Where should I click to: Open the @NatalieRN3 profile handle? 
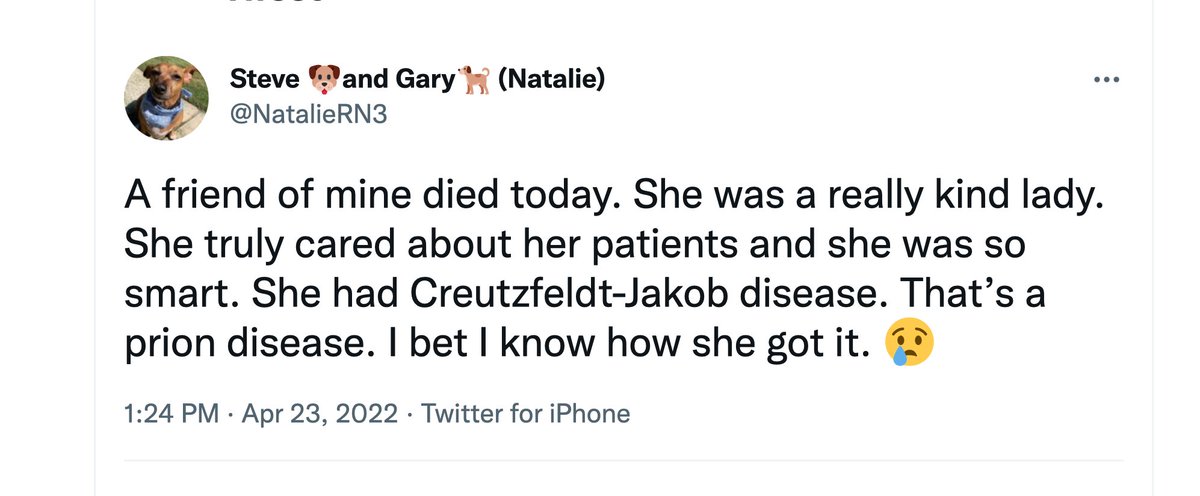point(308,115)
